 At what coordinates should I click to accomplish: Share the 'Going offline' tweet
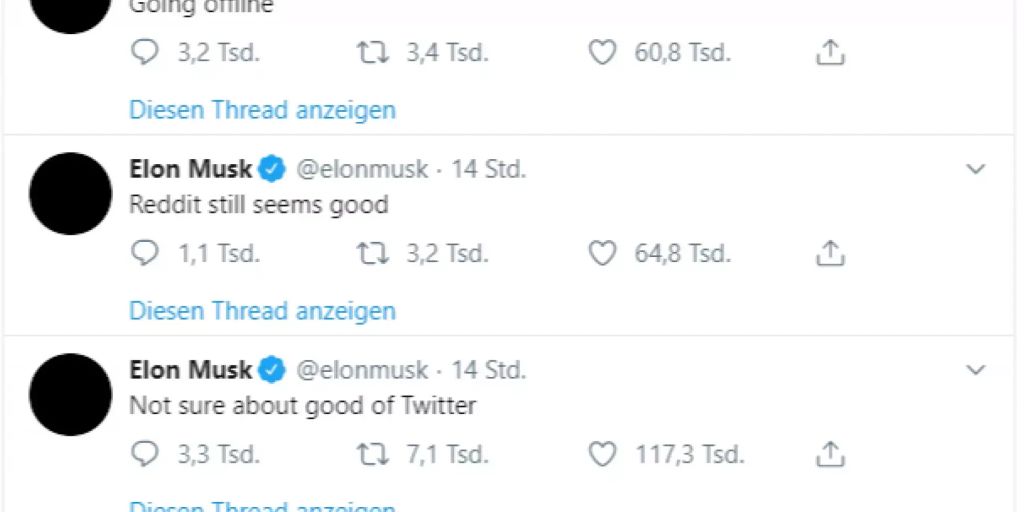830,53
